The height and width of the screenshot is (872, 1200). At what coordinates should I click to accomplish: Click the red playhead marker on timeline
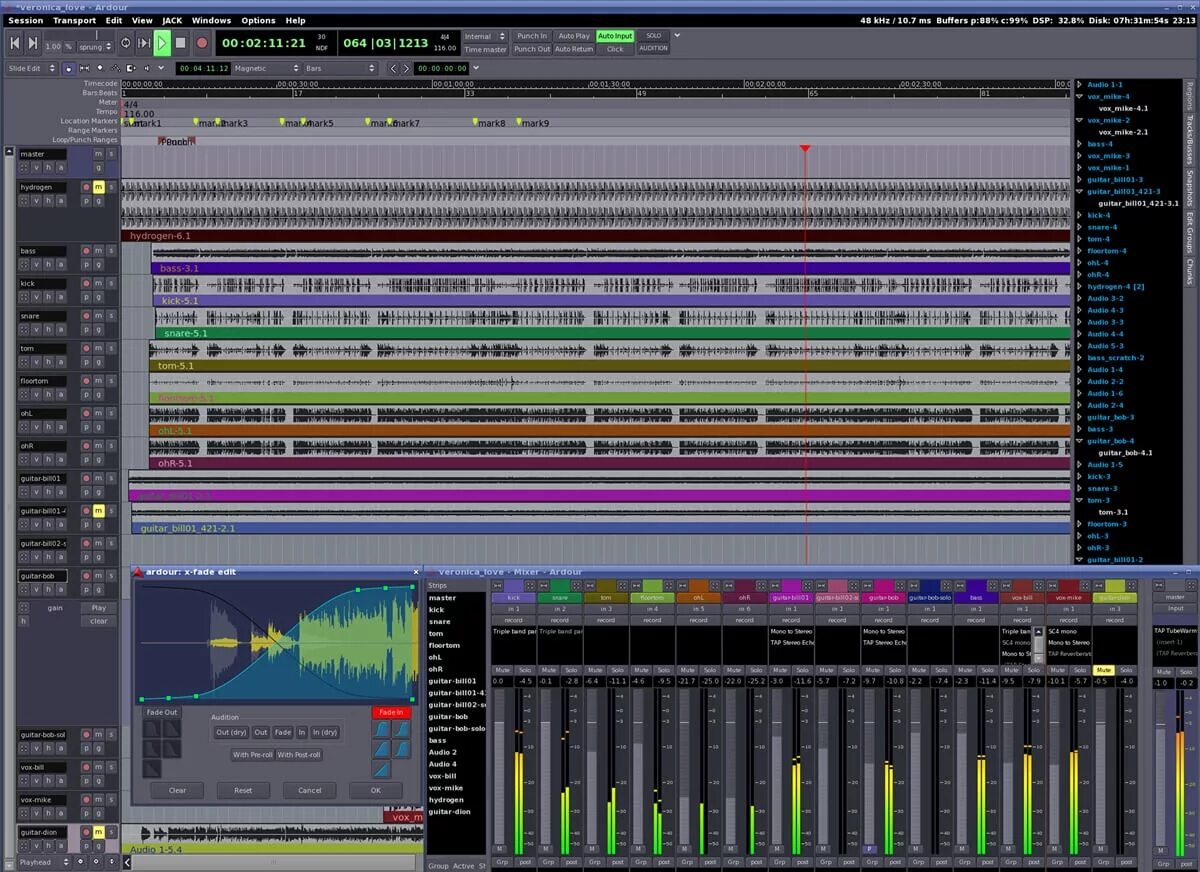tap(805, 149)
